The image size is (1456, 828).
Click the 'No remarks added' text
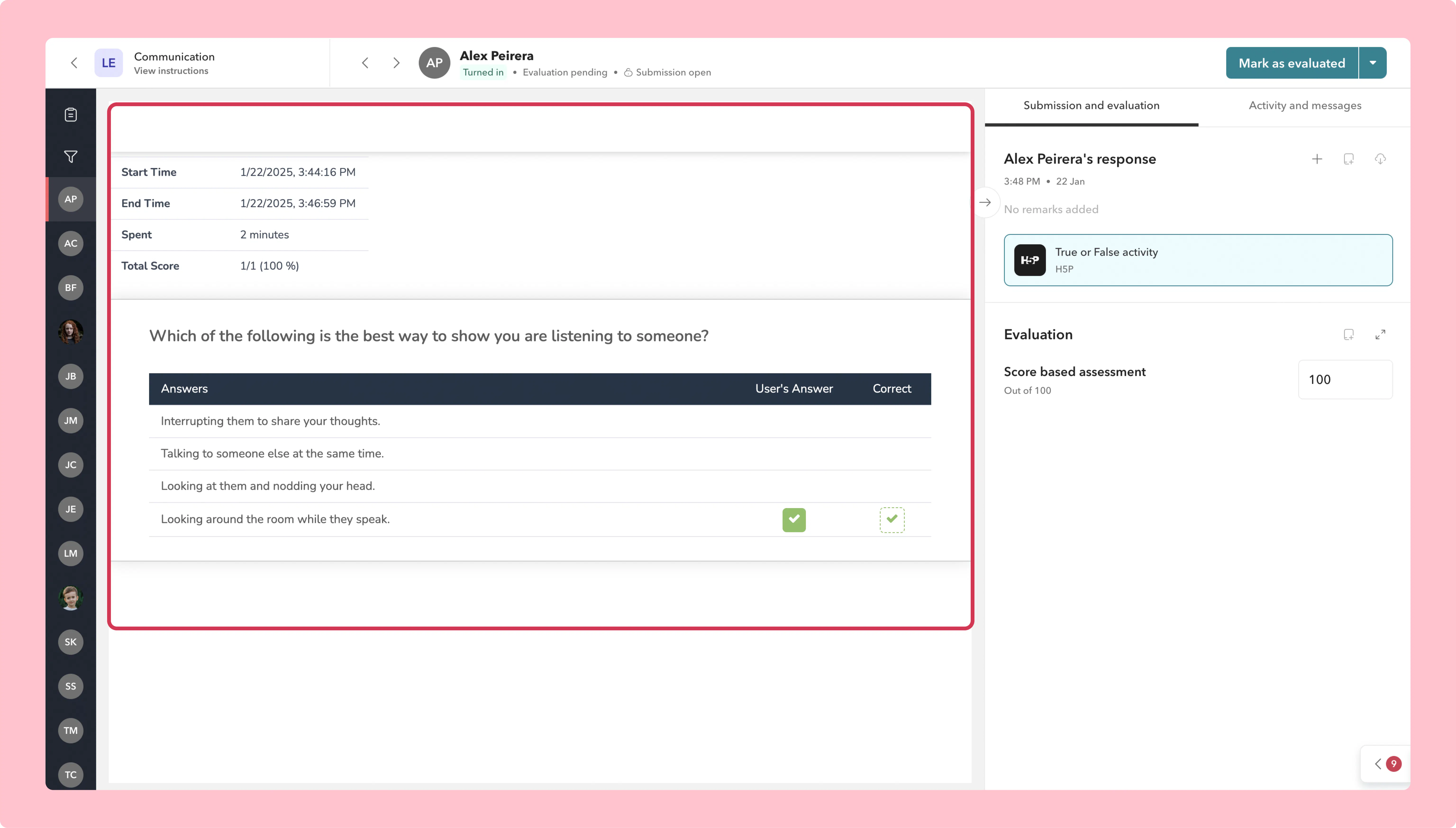point(1051,210)
